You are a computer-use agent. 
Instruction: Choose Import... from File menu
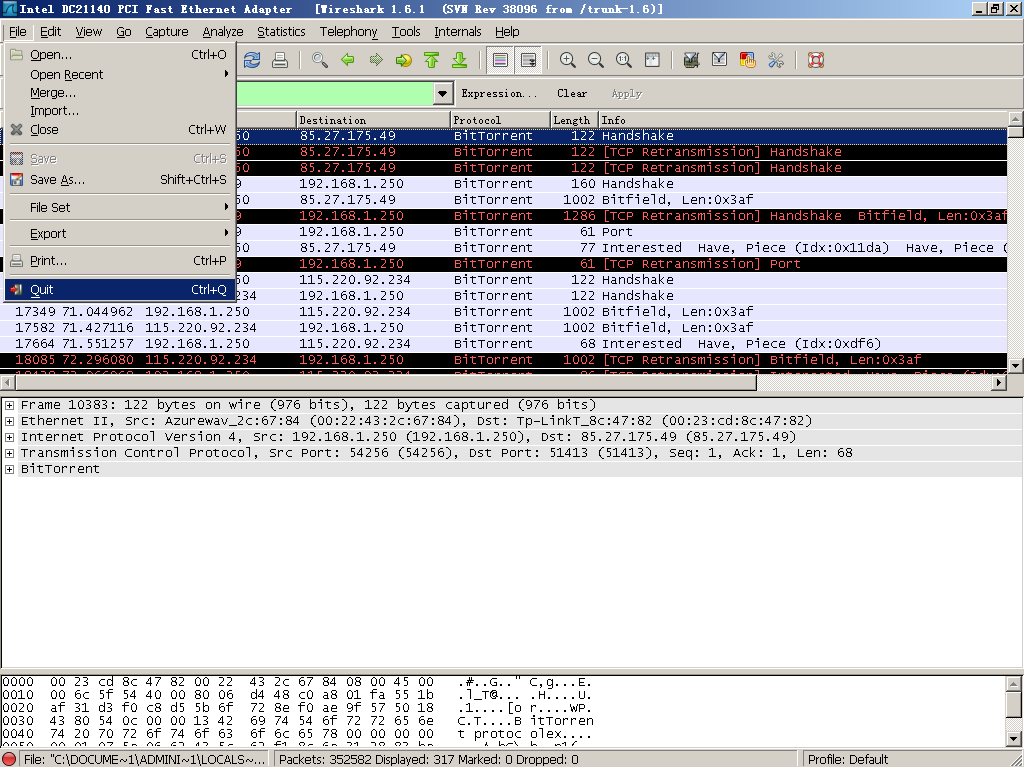click(120, 111)
